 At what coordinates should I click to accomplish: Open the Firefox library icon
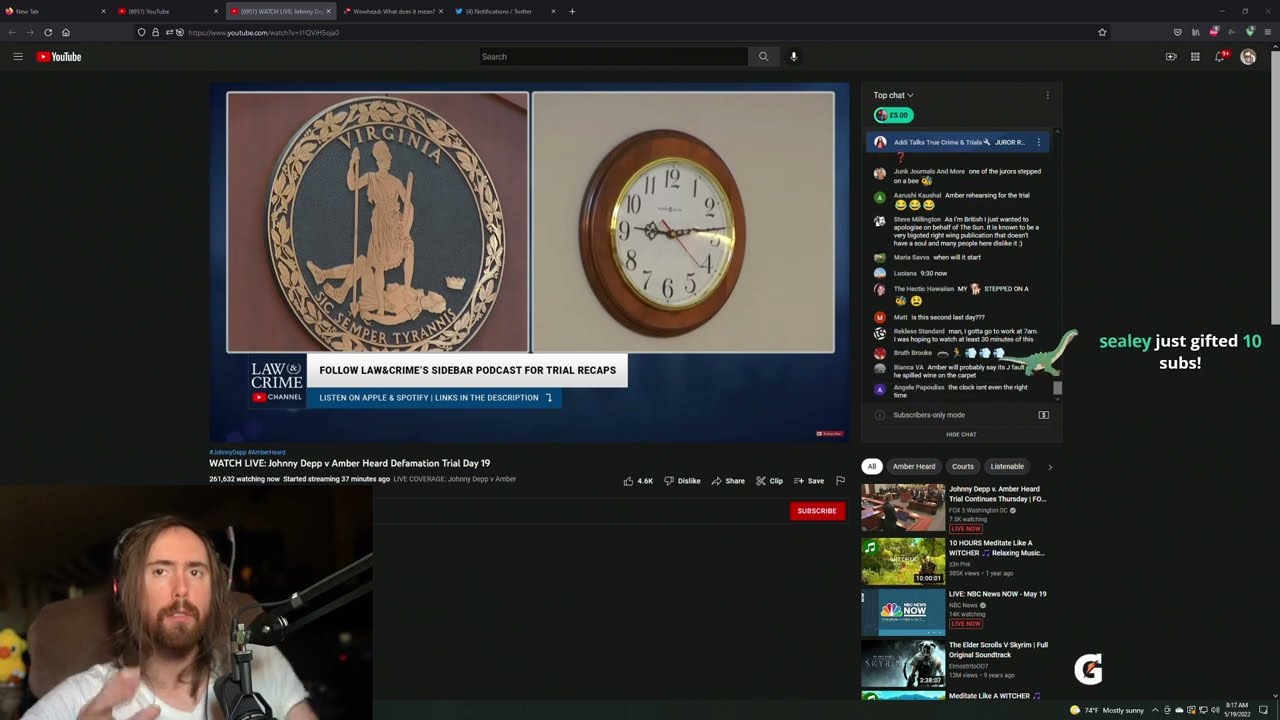tap(1195, 32)
